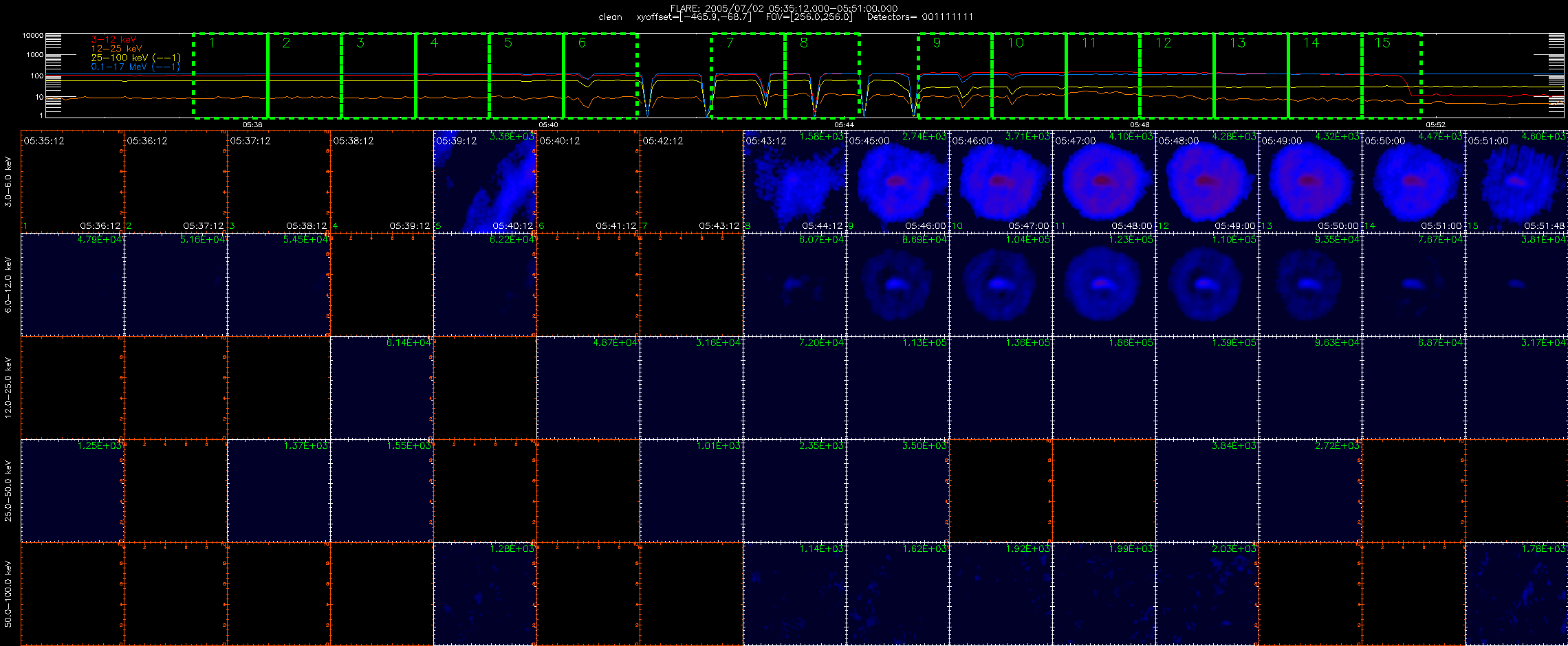This screenshot has height=646, width=1568.
Task: Click the '50.0-100.0 keV' row label
Action: coord(8,594)
